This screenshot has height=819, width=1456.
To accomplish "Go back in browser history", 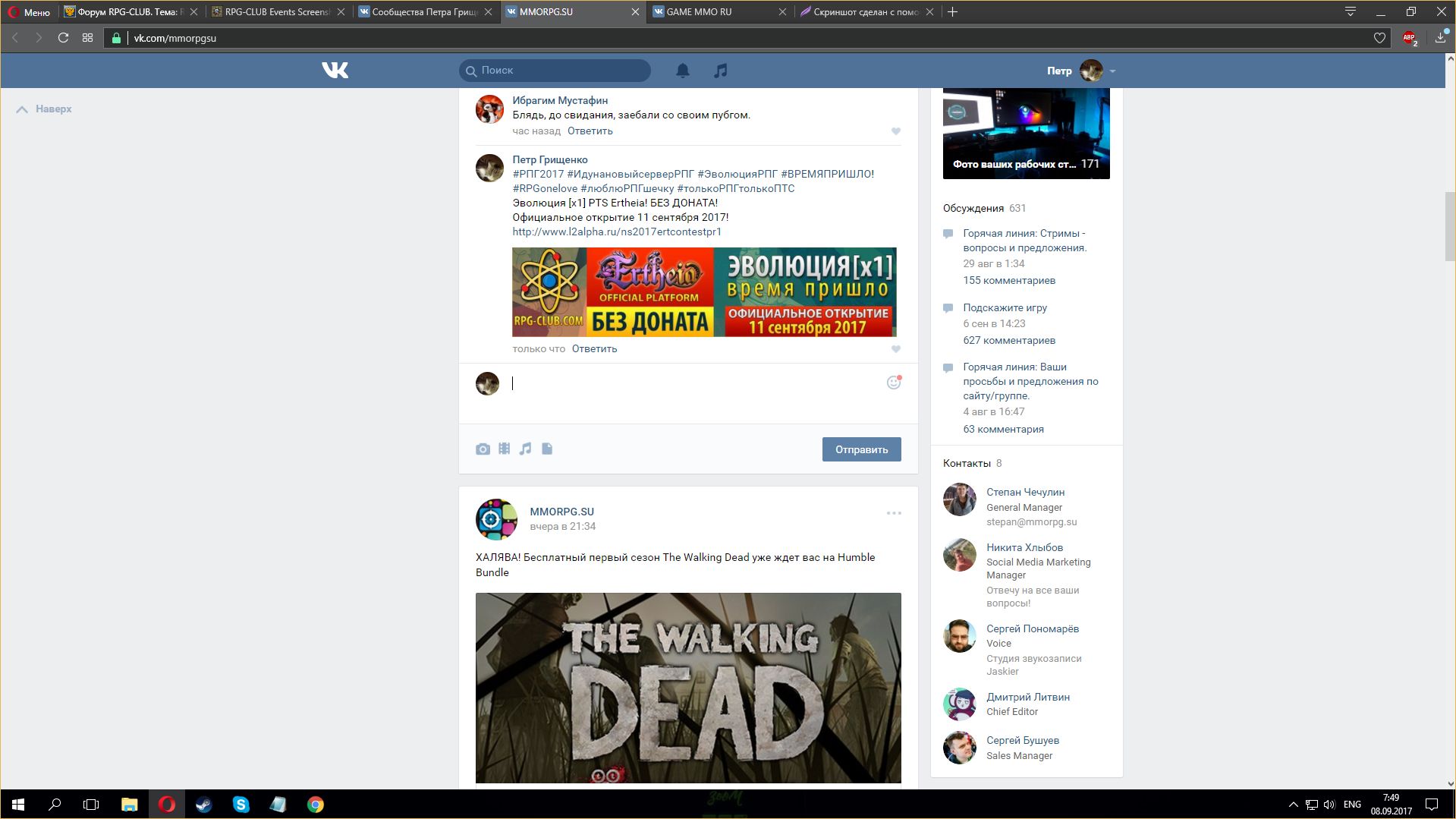I will [x=14, y=37].
